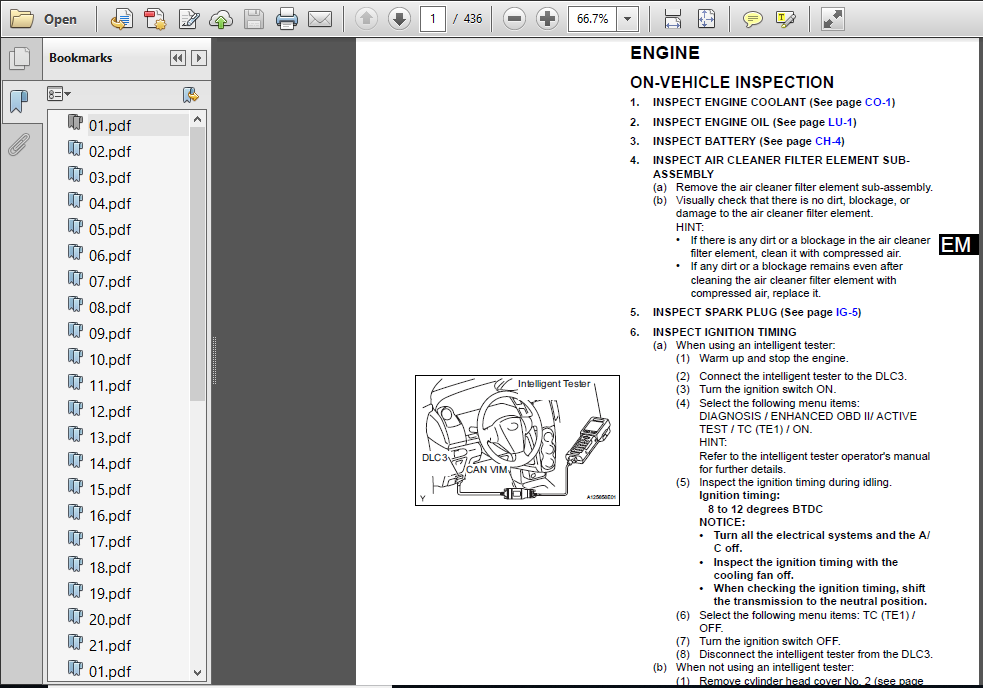This screenshot has width=983, height=688.
Task: Zoom in with the plus icon
Action: point(547,18)
